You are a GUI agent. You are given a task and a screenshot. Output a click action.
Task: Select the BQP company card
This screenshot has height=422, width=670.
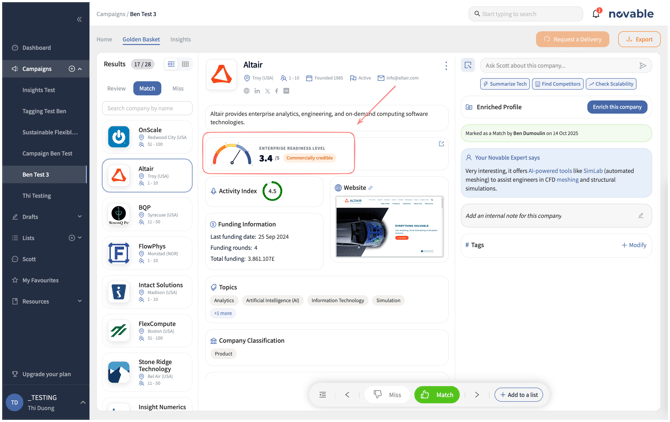point(147,214)
